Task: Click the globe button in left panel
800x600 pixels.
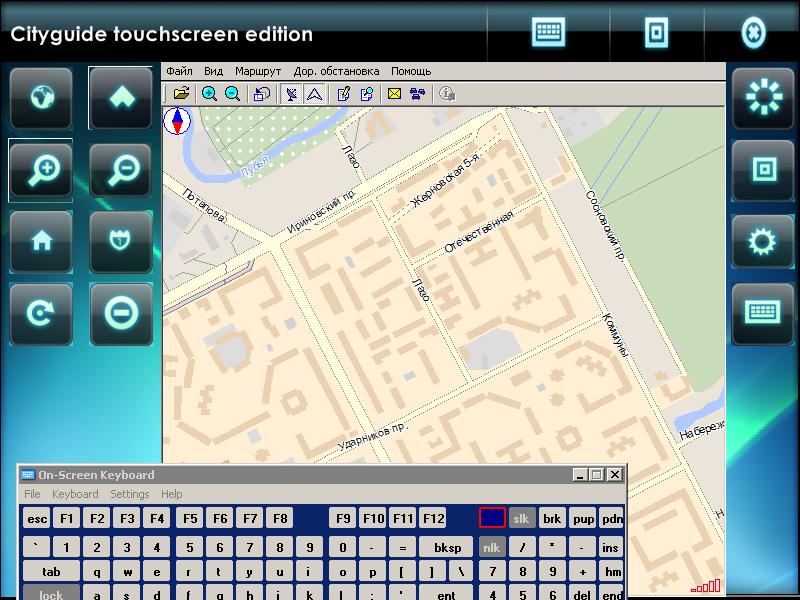Action: coord(41,99)
